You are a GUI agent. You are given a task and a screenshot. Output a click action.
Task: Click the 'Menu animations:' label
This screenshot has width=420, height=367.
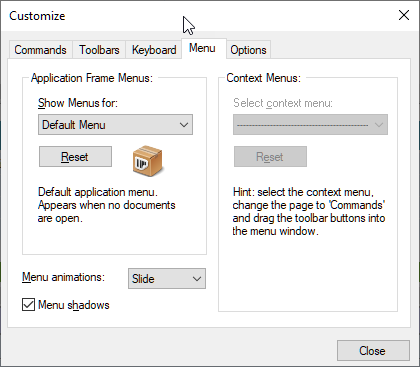(x=63, y=277)
